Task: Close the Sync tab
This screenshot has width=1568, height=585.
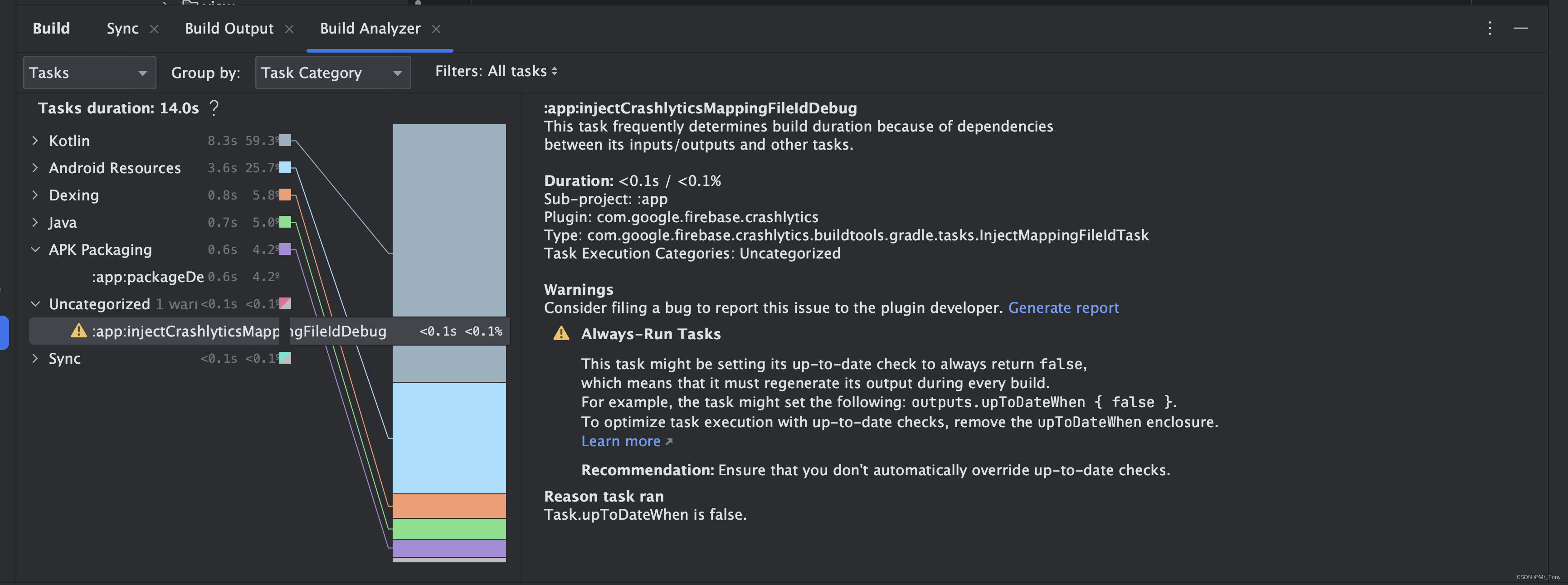Action: tap(154, 29)
